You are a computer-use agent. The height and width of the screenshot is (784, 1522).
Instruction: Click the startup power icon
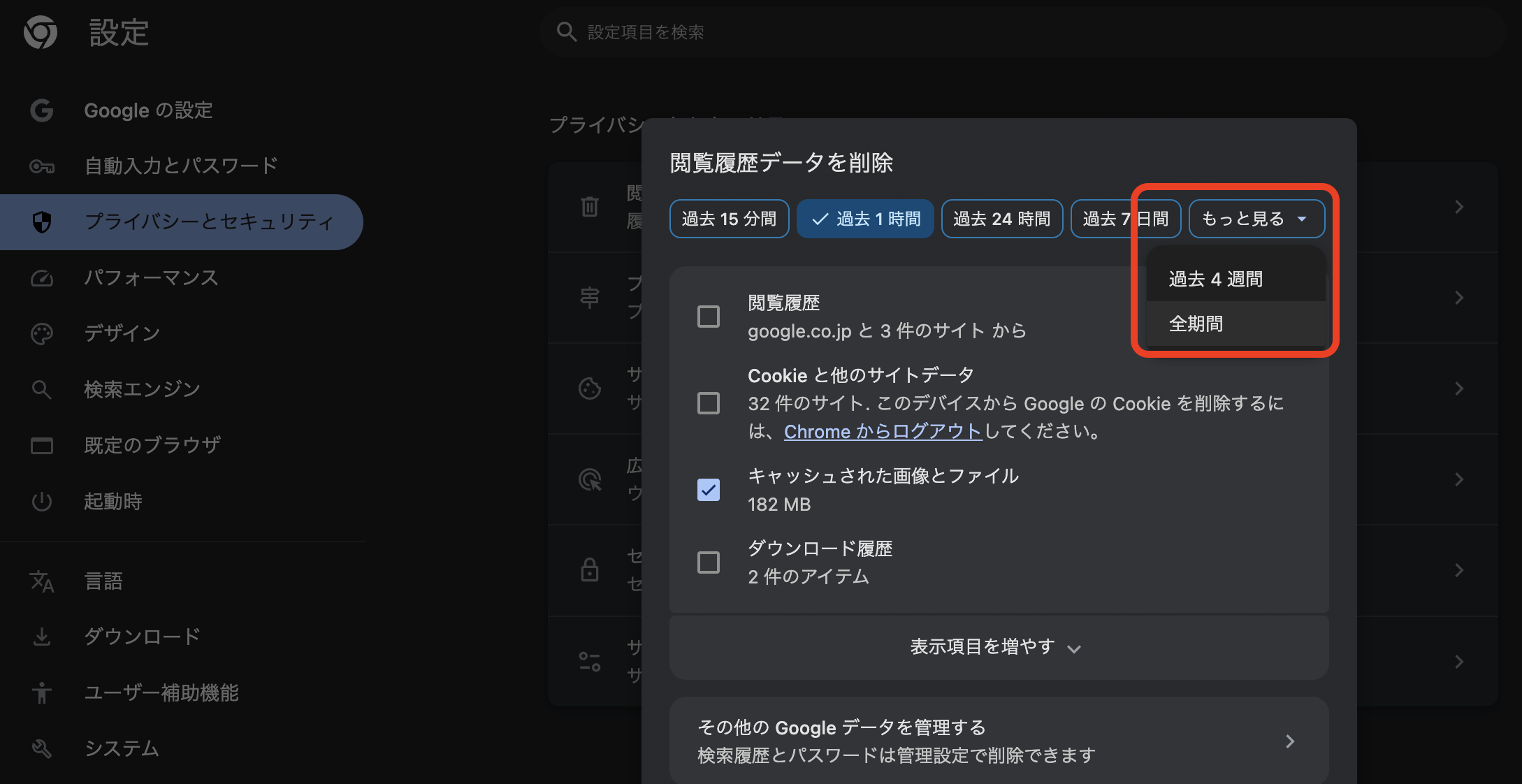point(42,501)
